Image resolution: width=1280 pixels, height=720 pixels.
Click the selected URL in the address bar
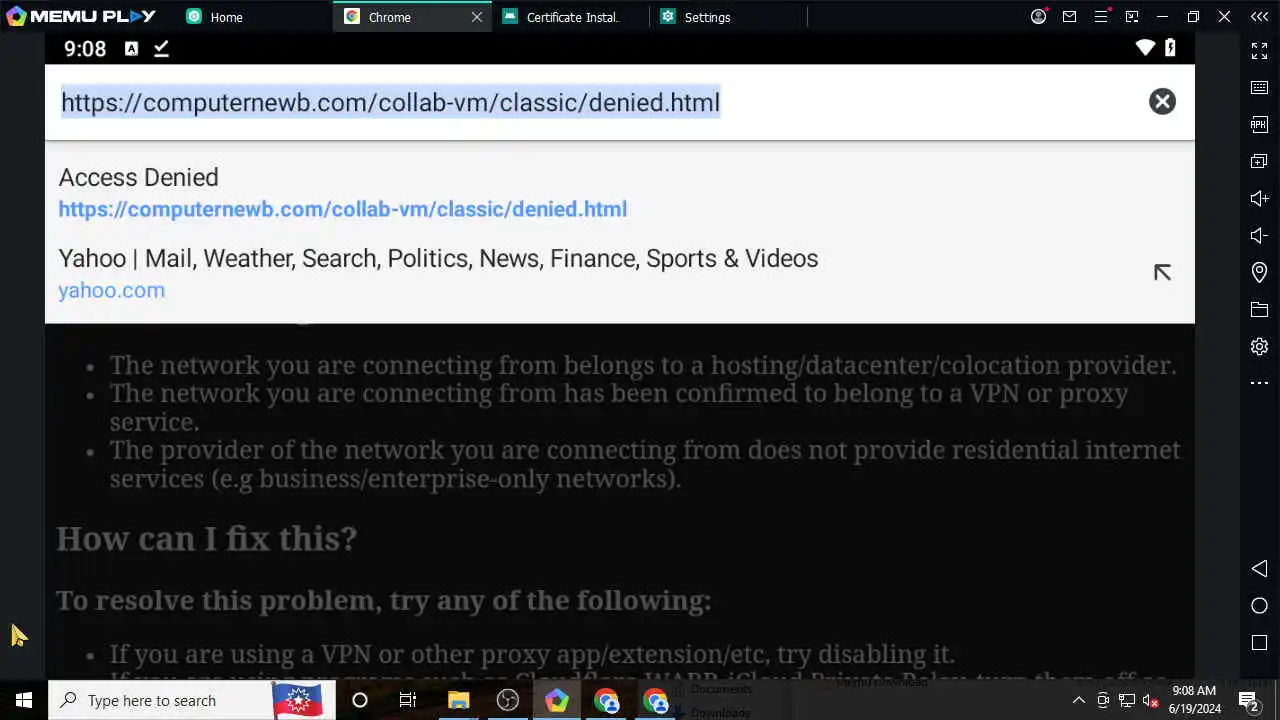pos(390,102)
